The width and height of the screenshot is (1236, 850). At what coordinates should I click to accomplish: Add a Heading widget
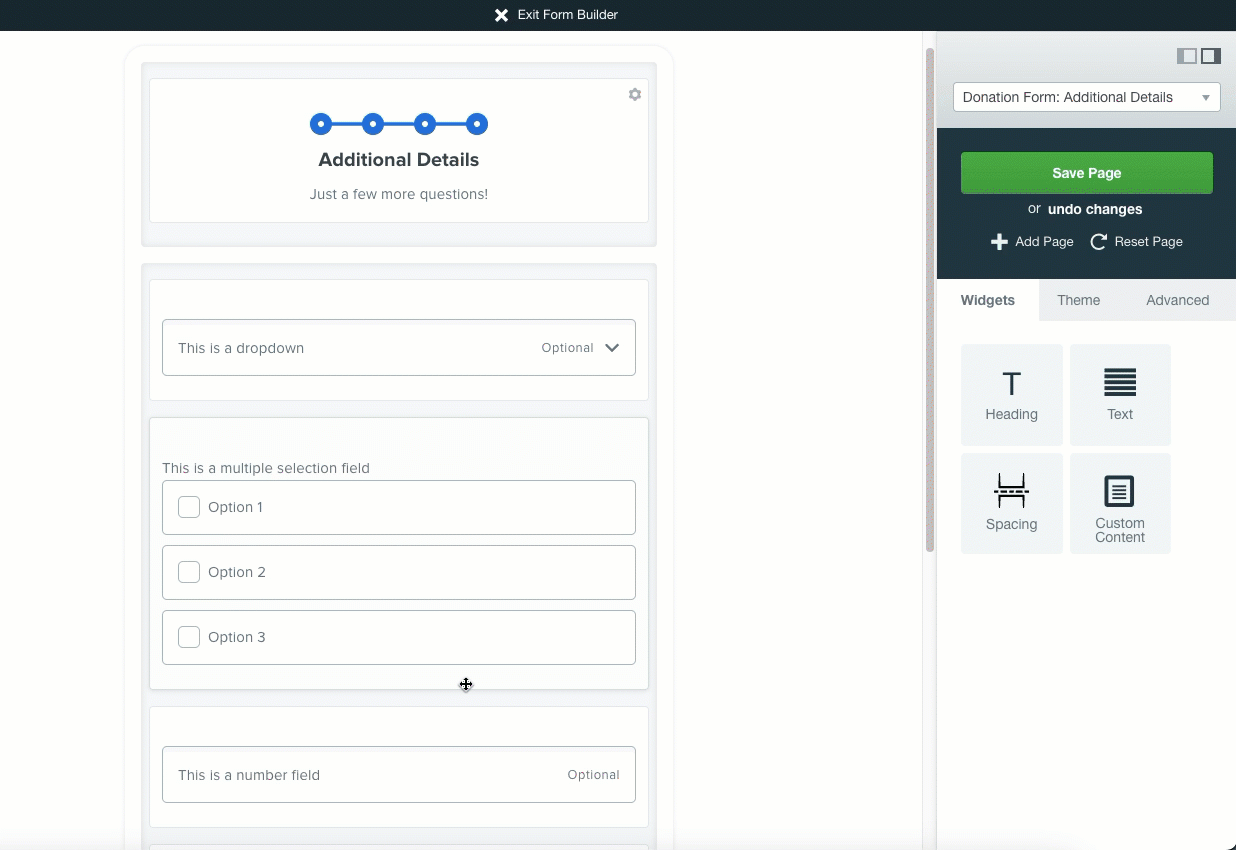[1011, 395]
